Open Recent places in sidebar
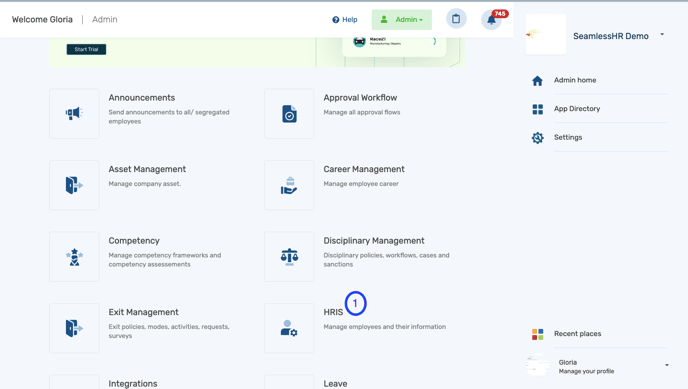 pyautogui.click(x=577, y=334)
